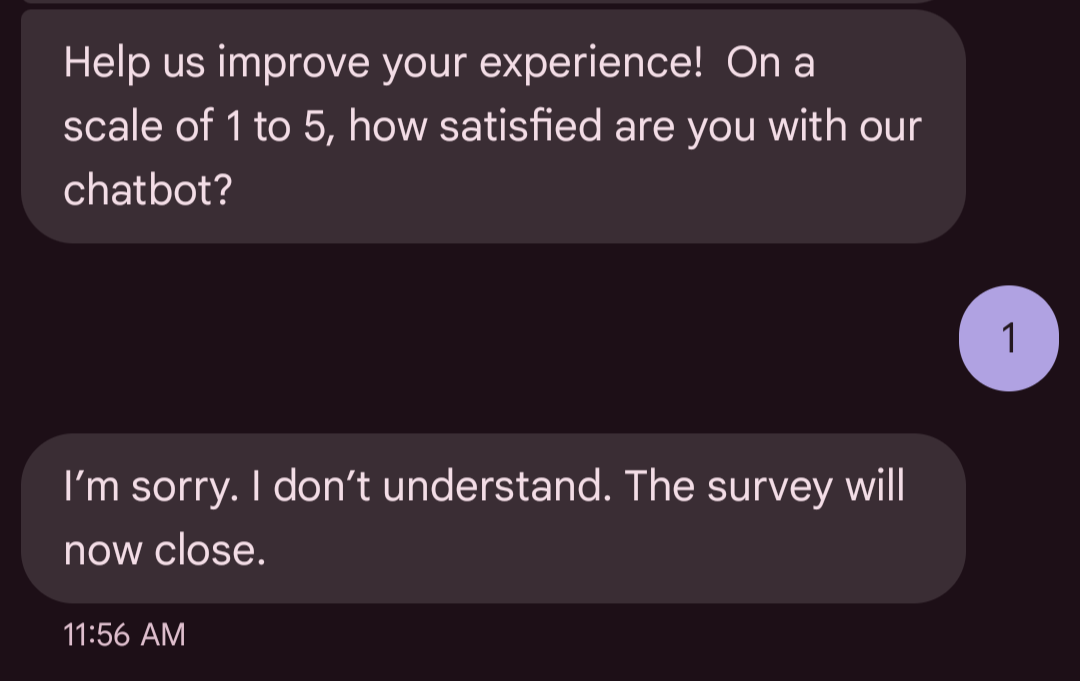Tap the "scale of" words in question
This screenshot has width=1080, height=681.
(138, 127)
